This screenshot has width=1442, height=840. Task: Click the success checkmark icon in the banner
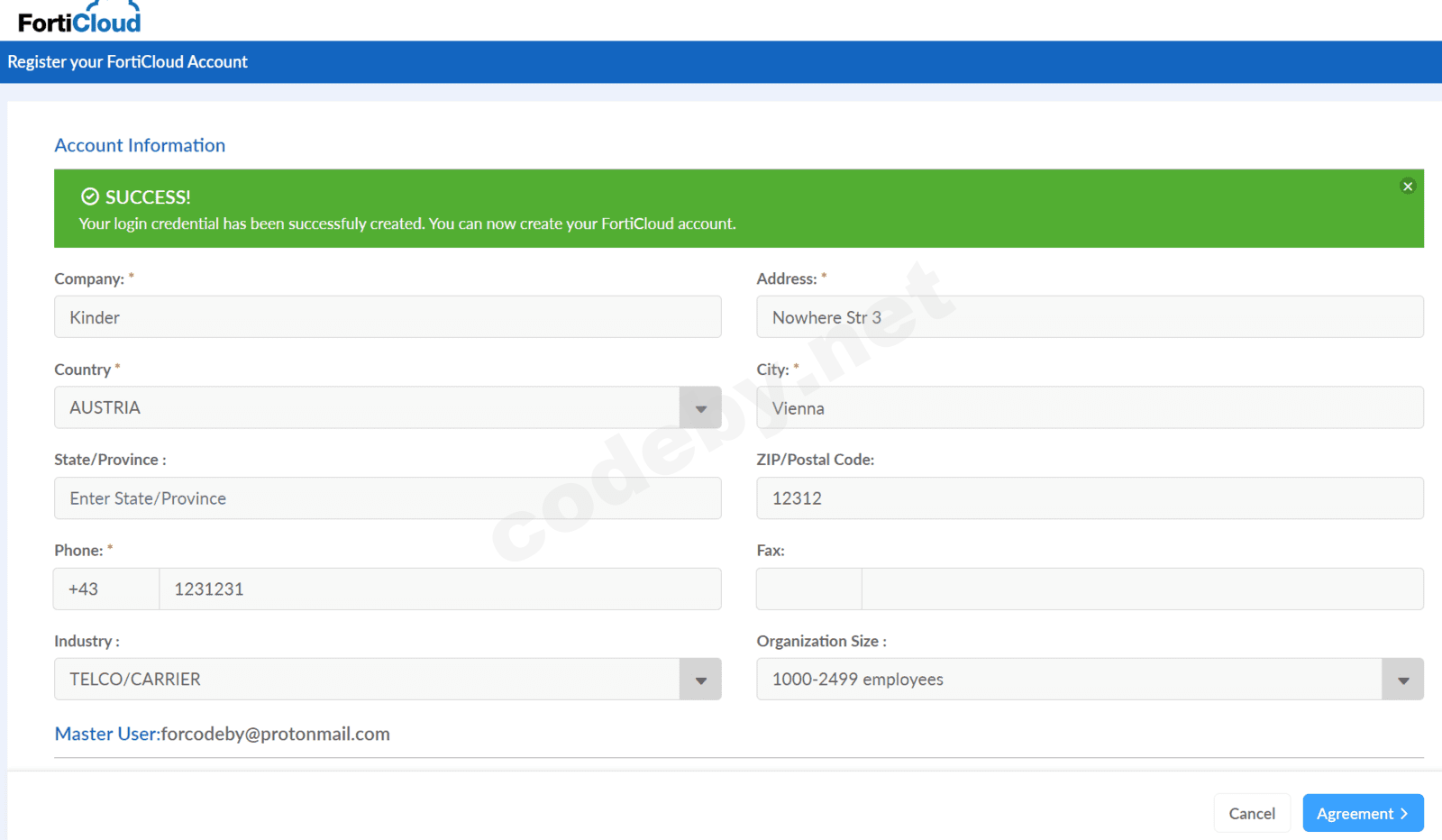(x=87, y=196)
